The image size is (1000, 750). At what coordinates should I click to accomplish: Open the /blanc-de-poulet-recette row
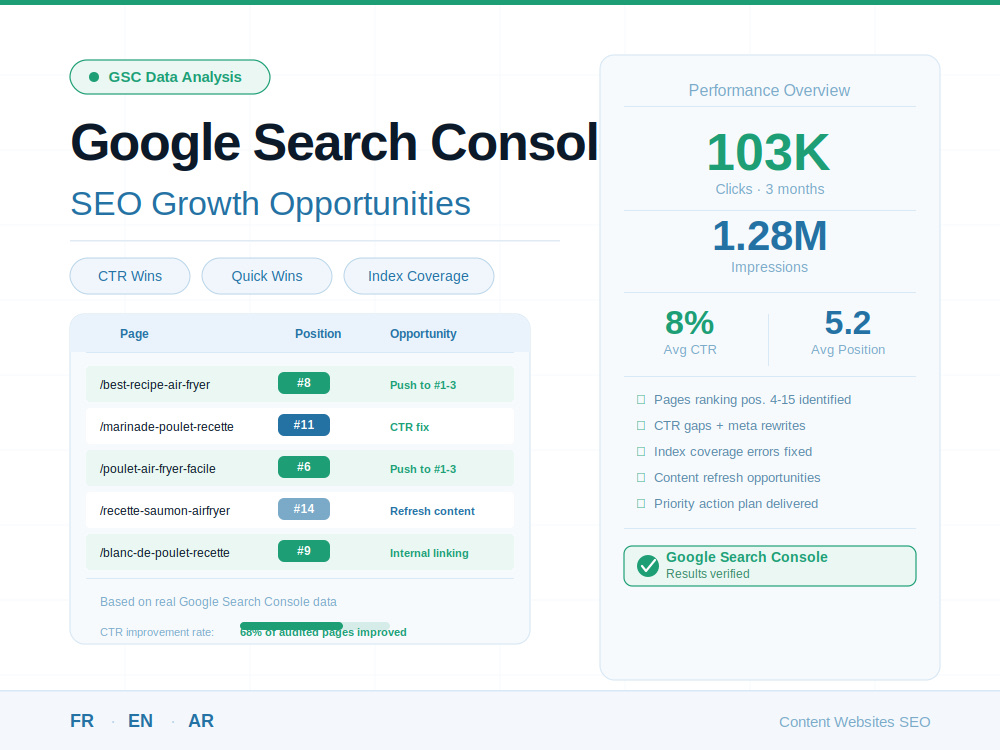(300, 552)
